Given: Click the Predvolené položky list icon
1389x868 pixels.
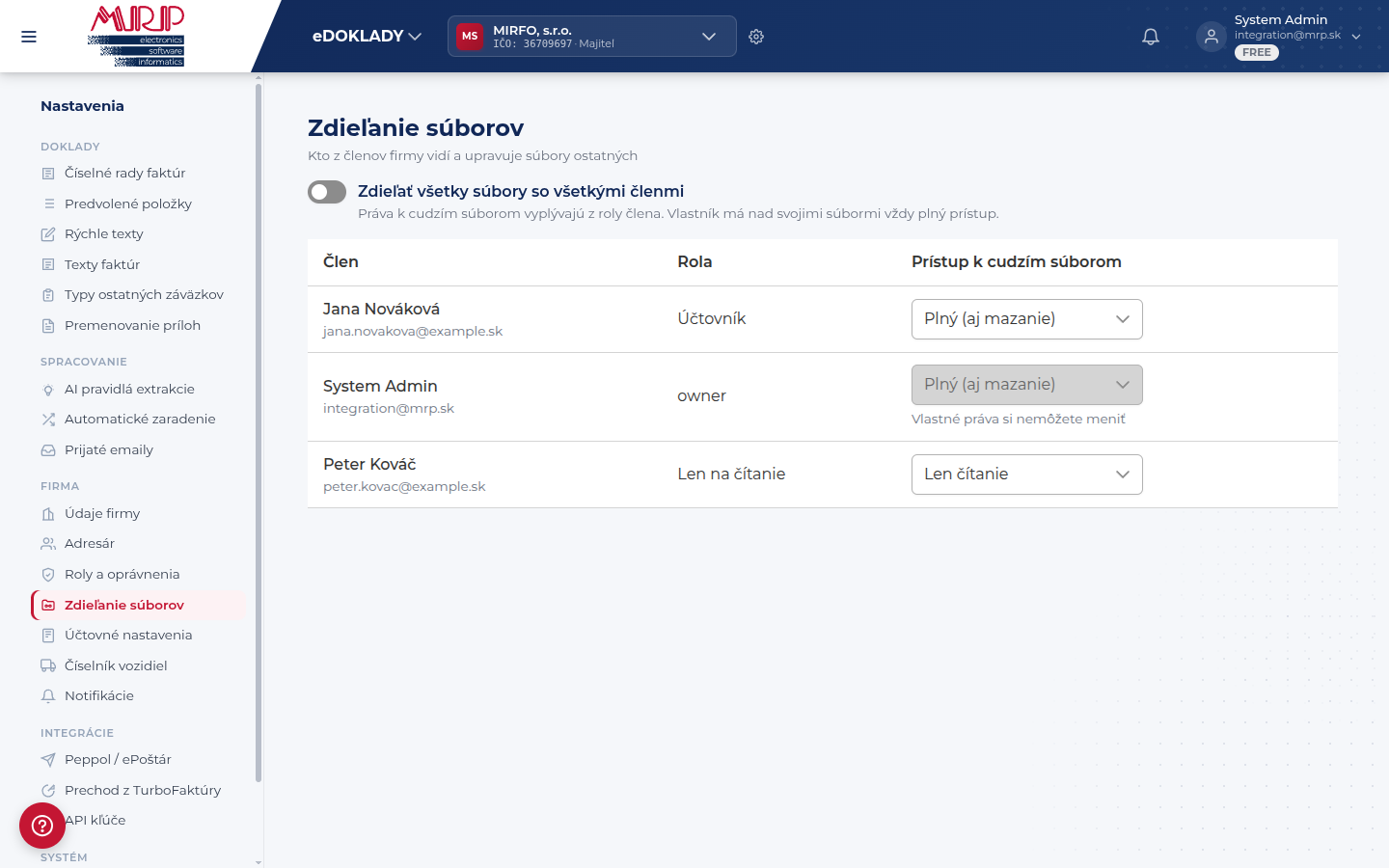Looking at the screenshot, I should [x=48, y=203].
